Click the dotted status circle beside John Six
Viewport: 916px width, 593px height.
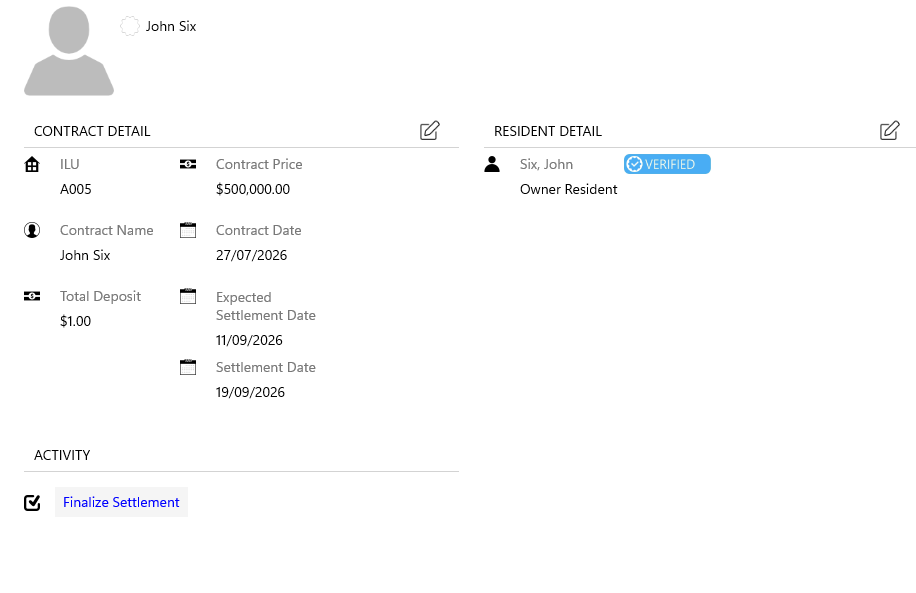tap(130, 26)
